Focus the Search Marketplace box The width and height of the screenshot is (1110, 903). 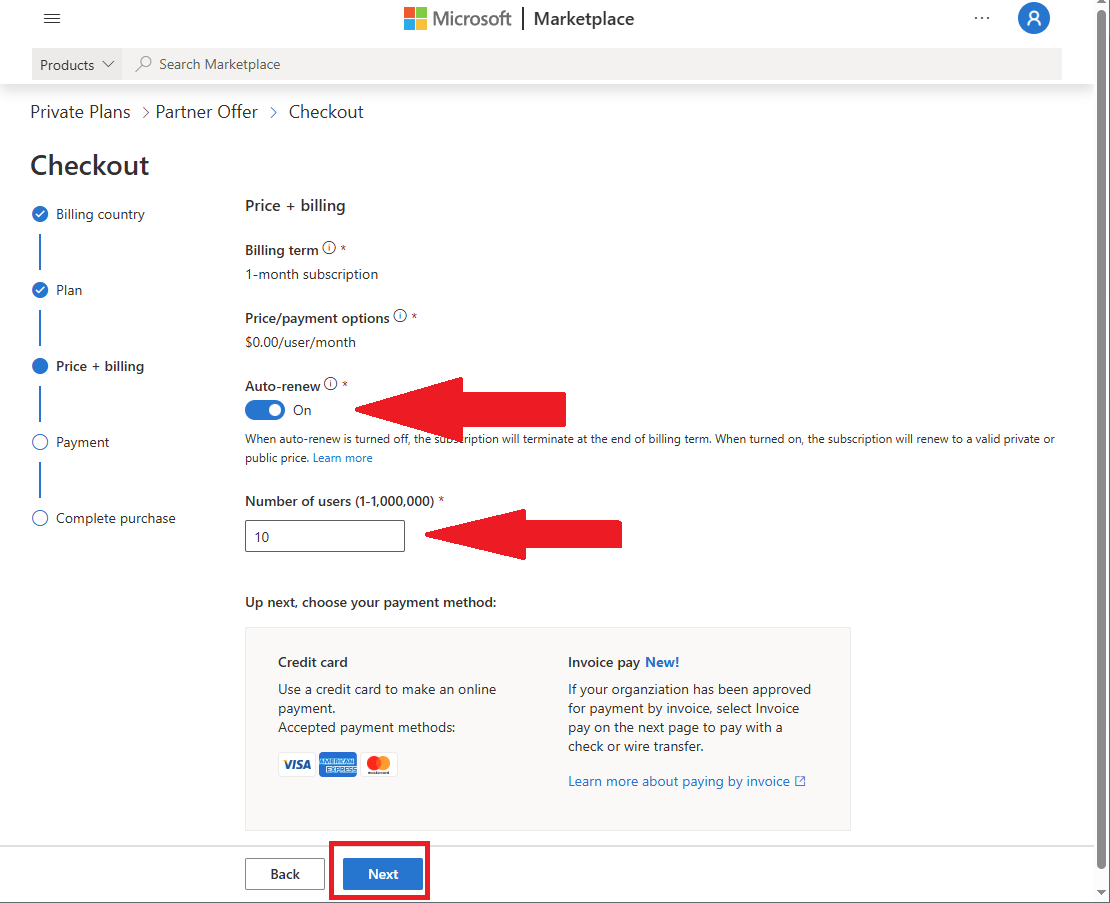592,64
